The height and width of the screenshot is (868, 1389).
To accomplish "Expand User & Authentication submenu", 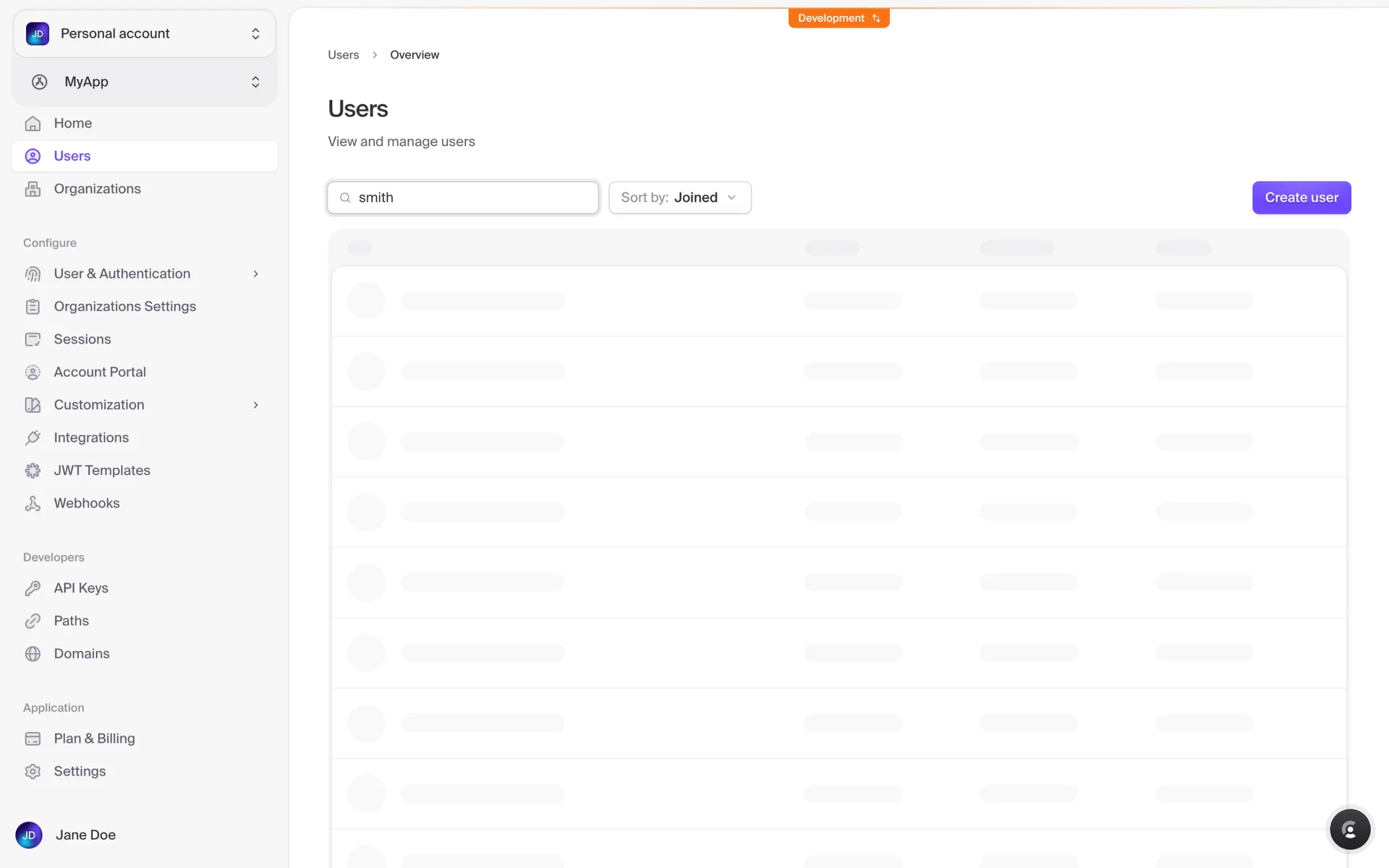I will [255, 274].
